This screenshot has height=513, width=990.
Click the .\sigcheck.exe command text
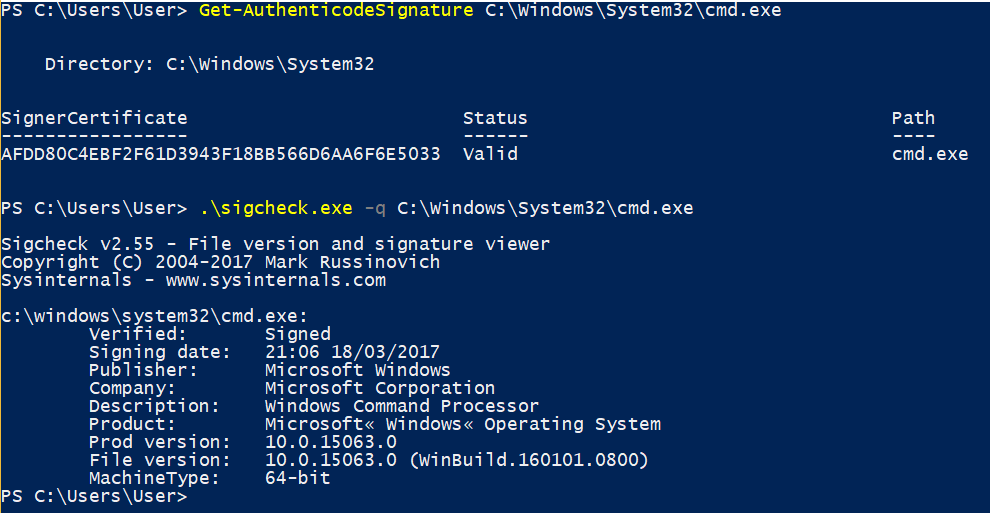click(x=276, y=208)
